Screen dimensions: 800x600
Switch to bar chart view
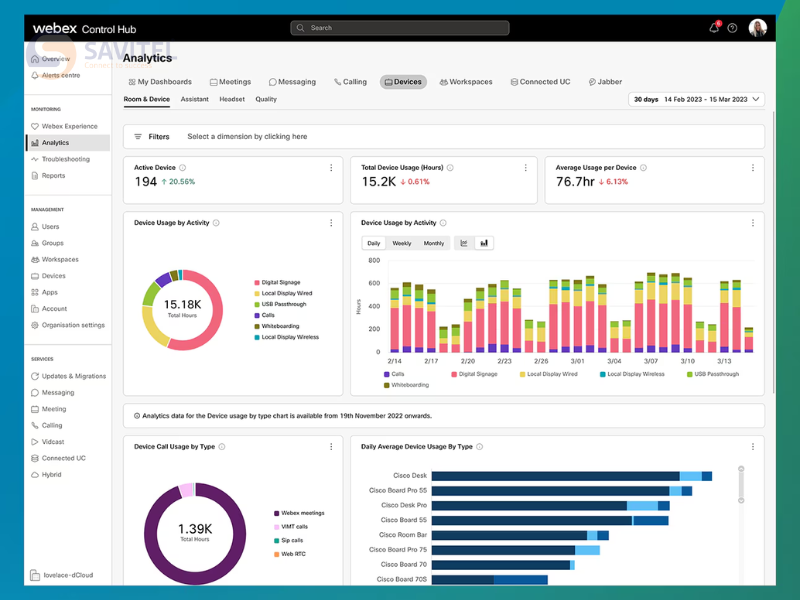[484, 243]
